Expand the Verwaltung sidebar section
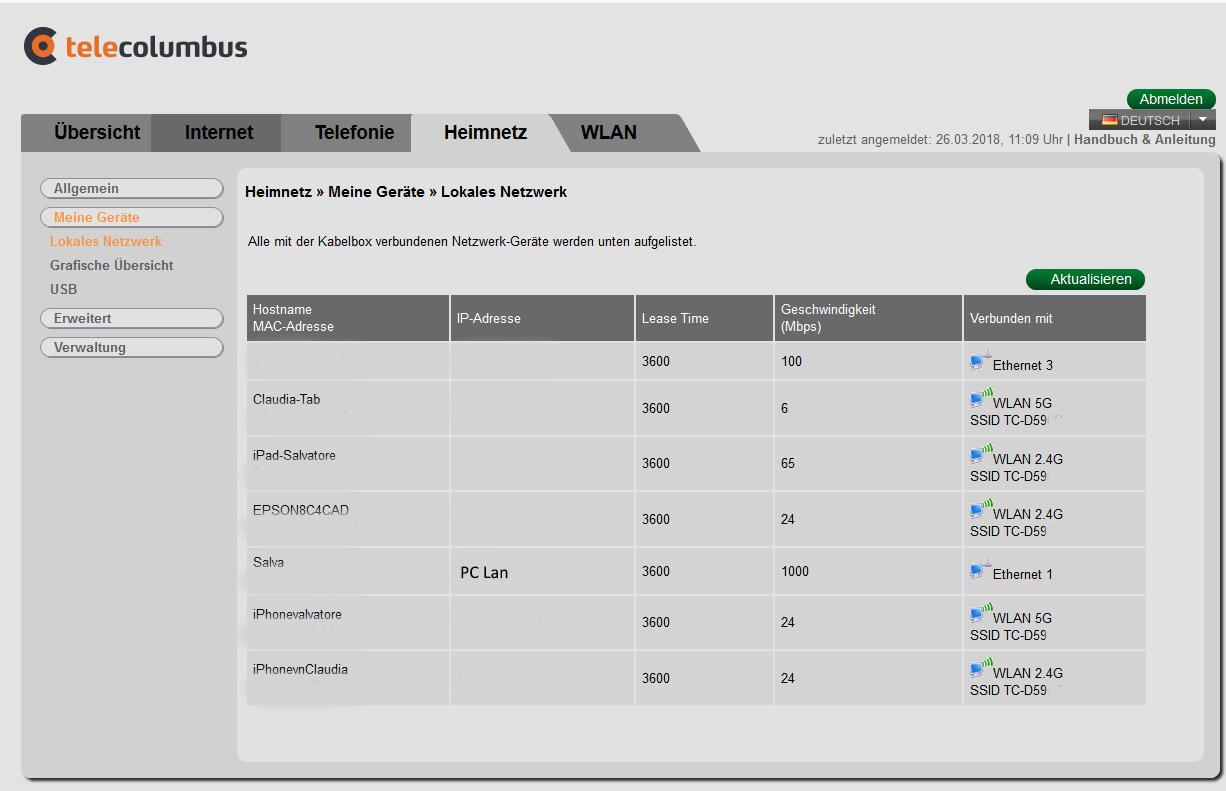The image size is (1226, 791). pyautogui.click(x=131, y=347)
